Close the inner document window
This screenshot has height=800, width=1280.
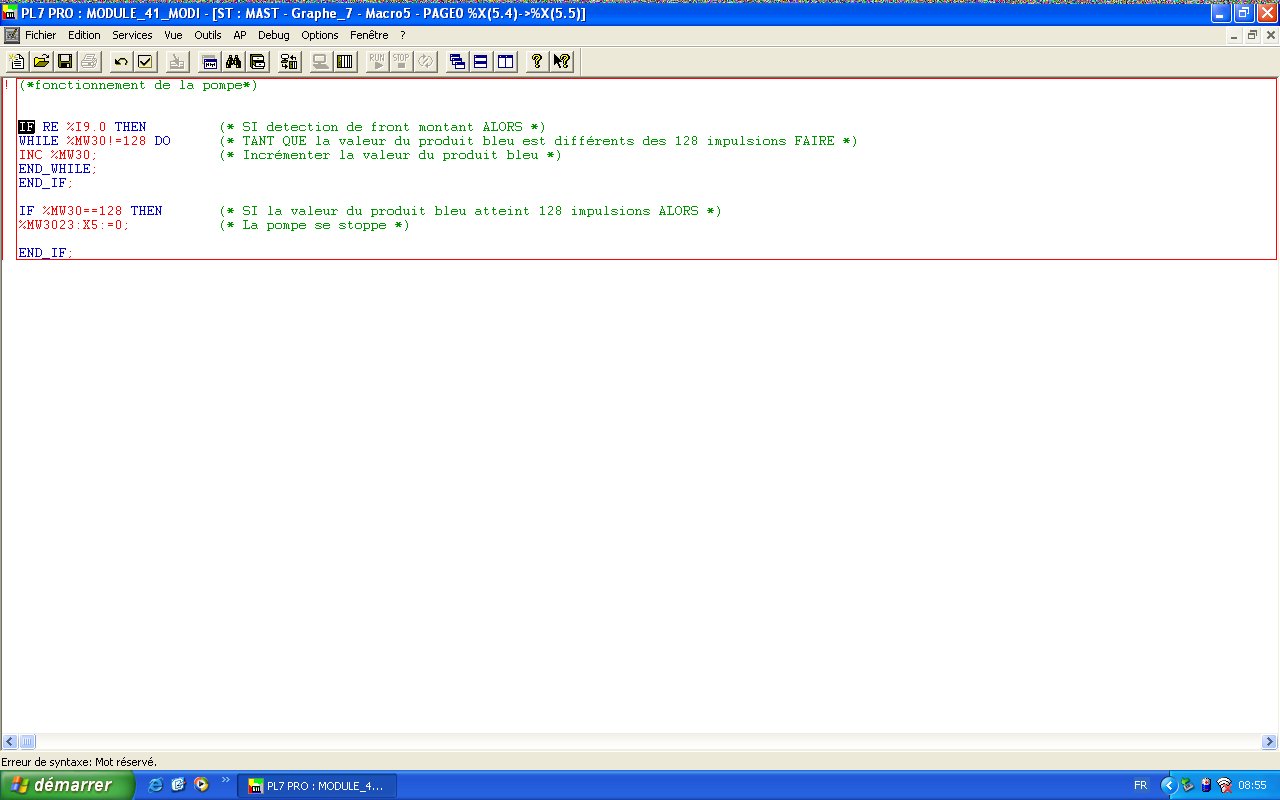click(1269, 35)
